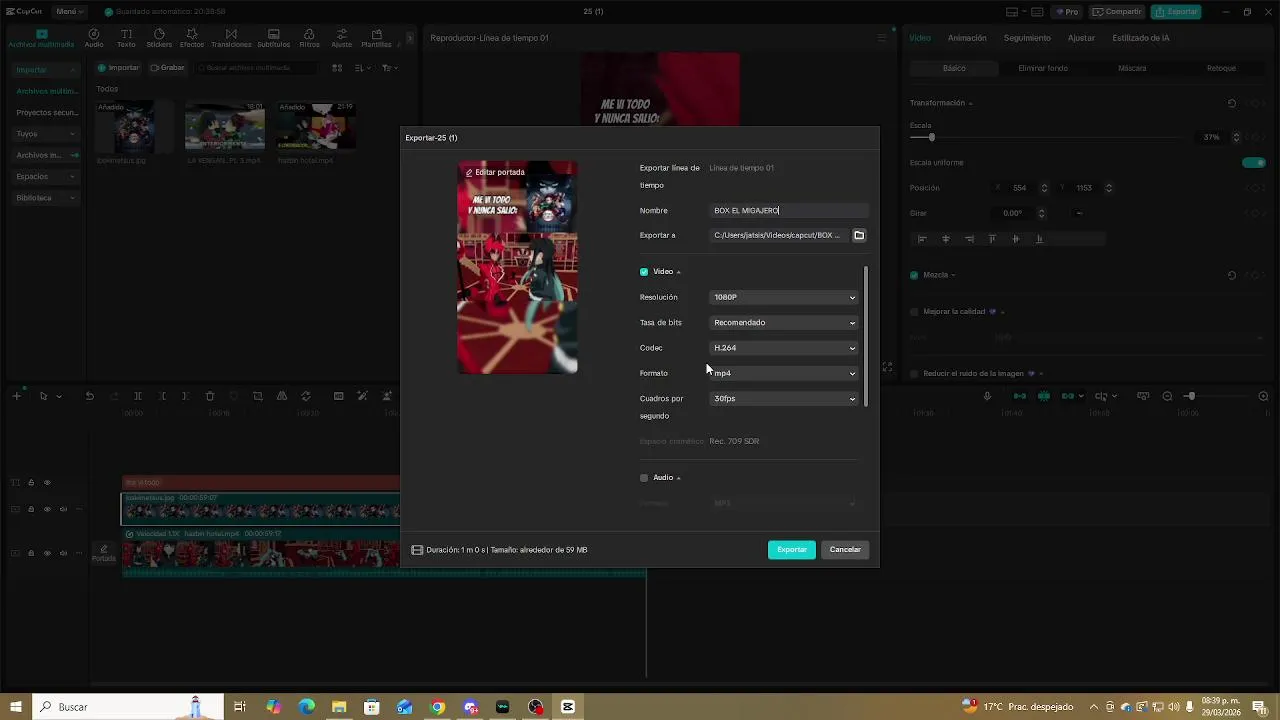Click Editar portada on the cover preview

coord(495,172)
